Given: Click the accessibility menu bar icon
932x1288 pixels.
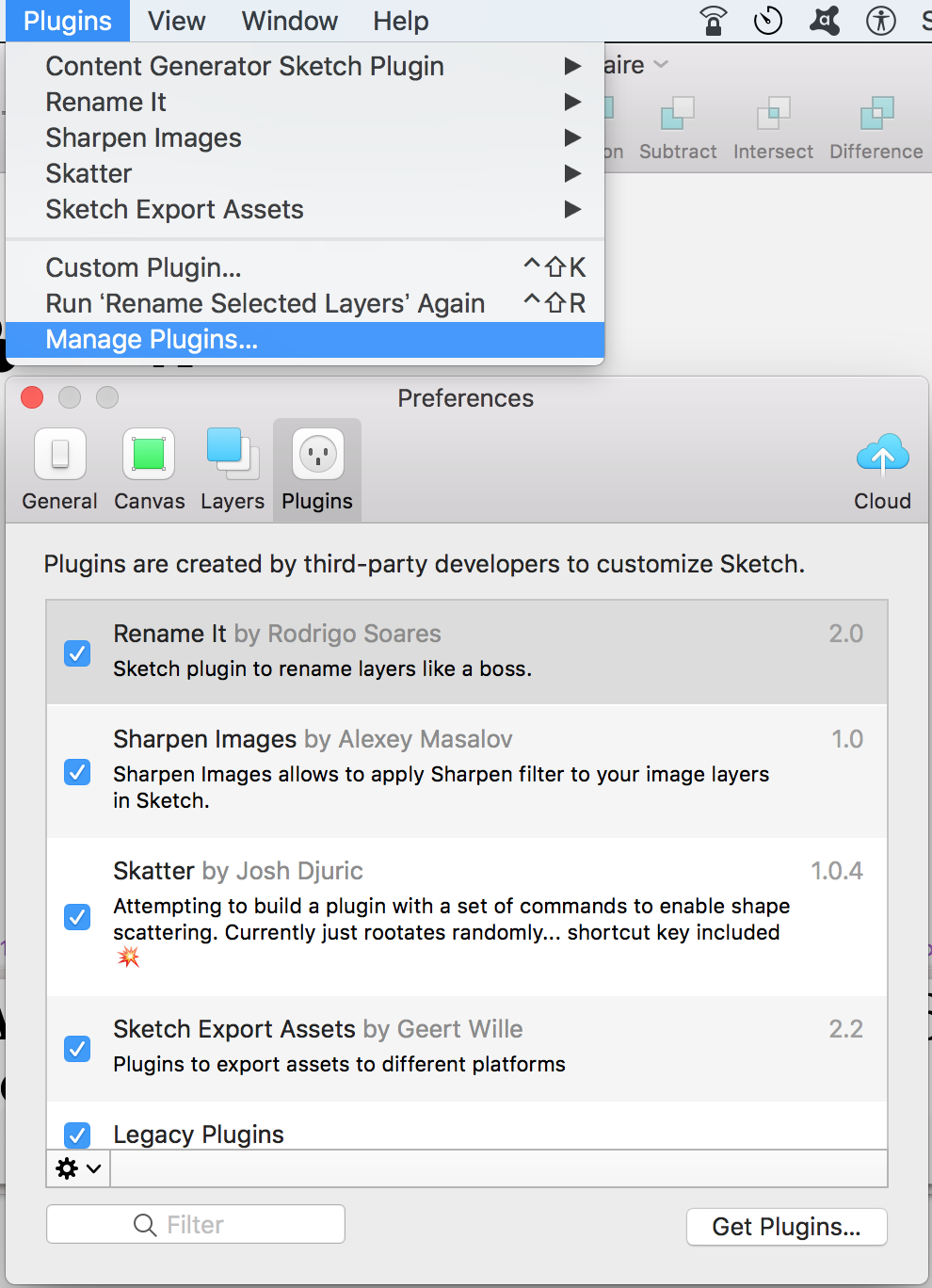Looking at the screenshot, I should coord(881,20).
